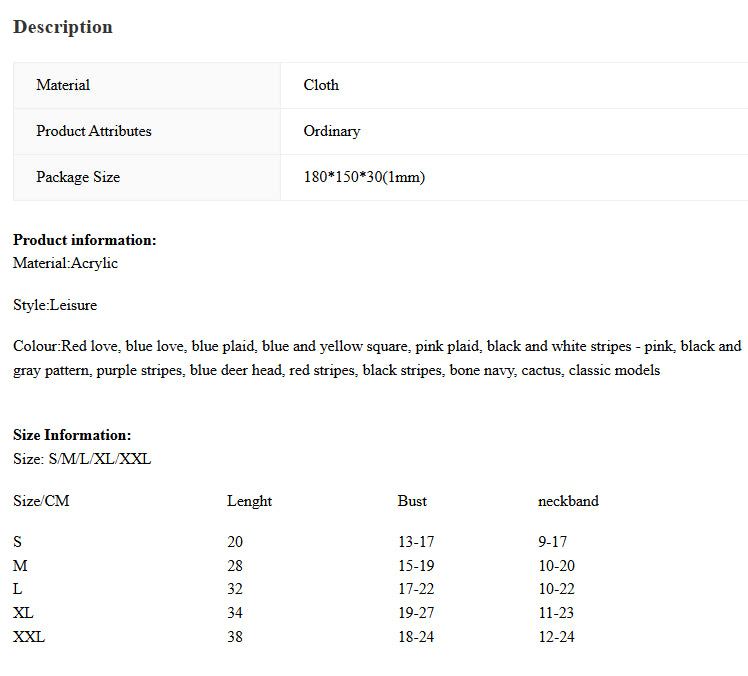Click the Cloth value cell
Viewport: 748px width, 676px height.
[321, 85]
